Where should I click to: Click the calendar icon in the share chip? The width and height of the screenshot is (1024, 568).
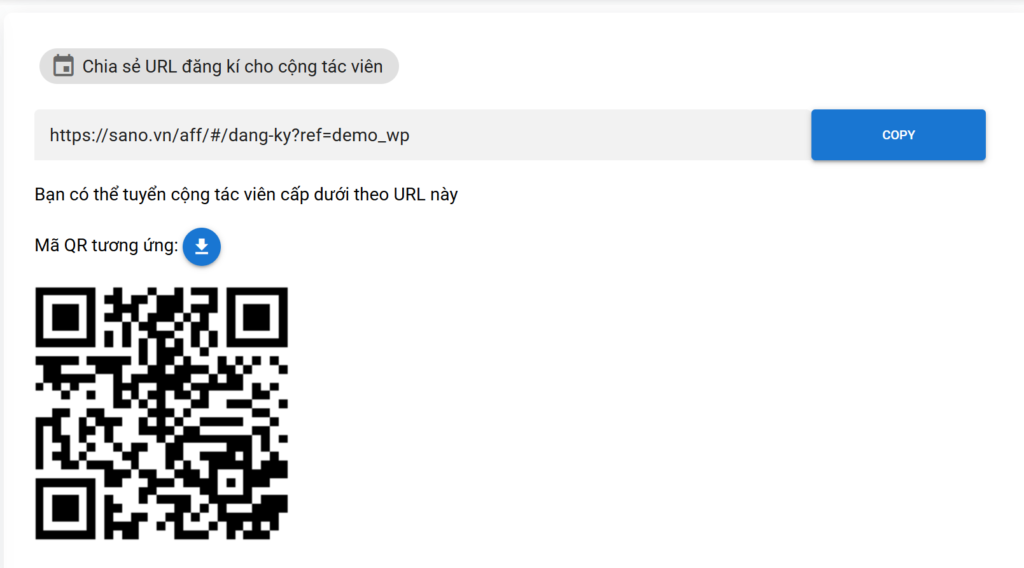(x=63, y=66)
